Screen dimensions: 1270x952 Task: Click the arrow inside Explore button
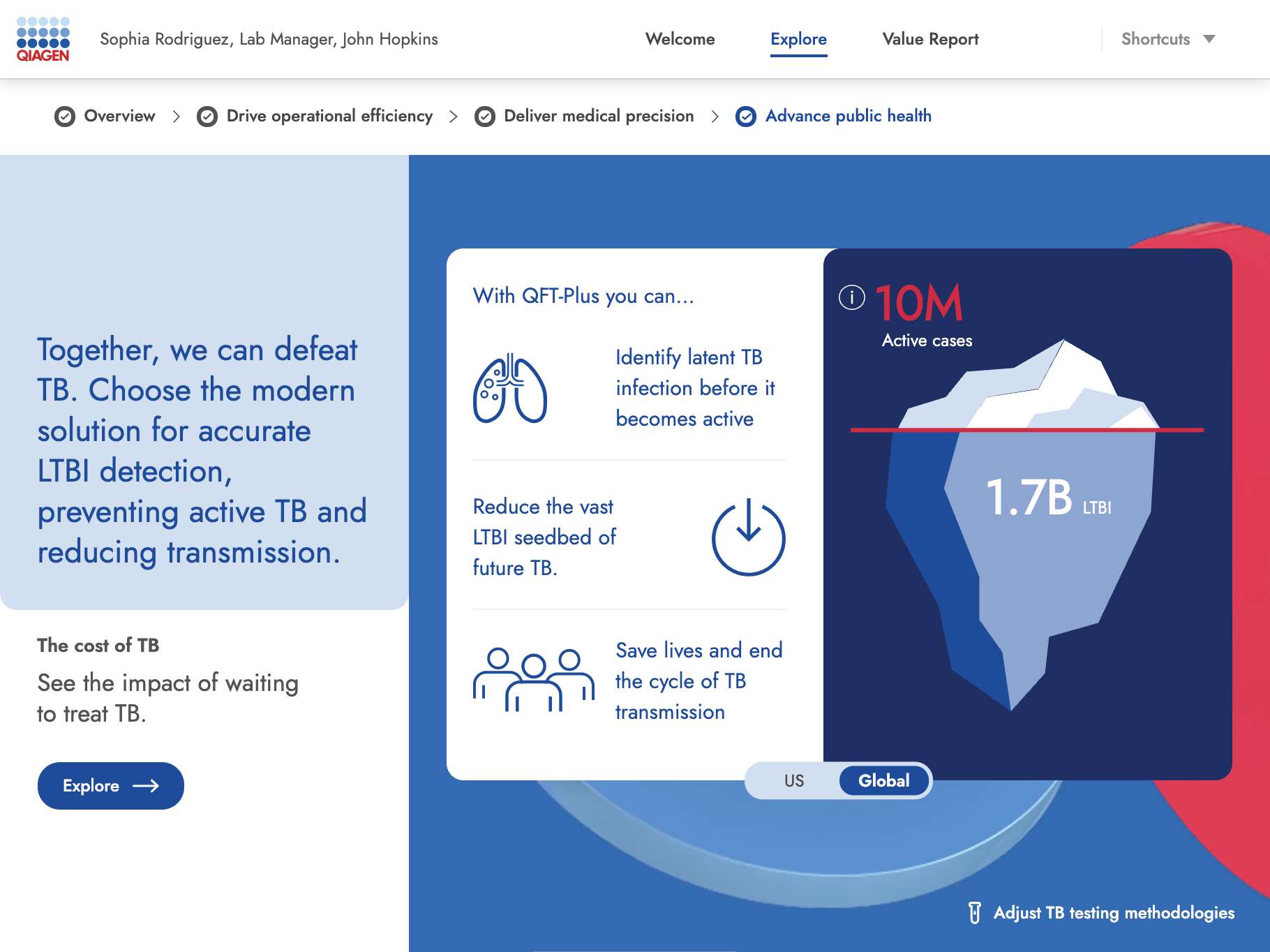click(x=146, y=786)
